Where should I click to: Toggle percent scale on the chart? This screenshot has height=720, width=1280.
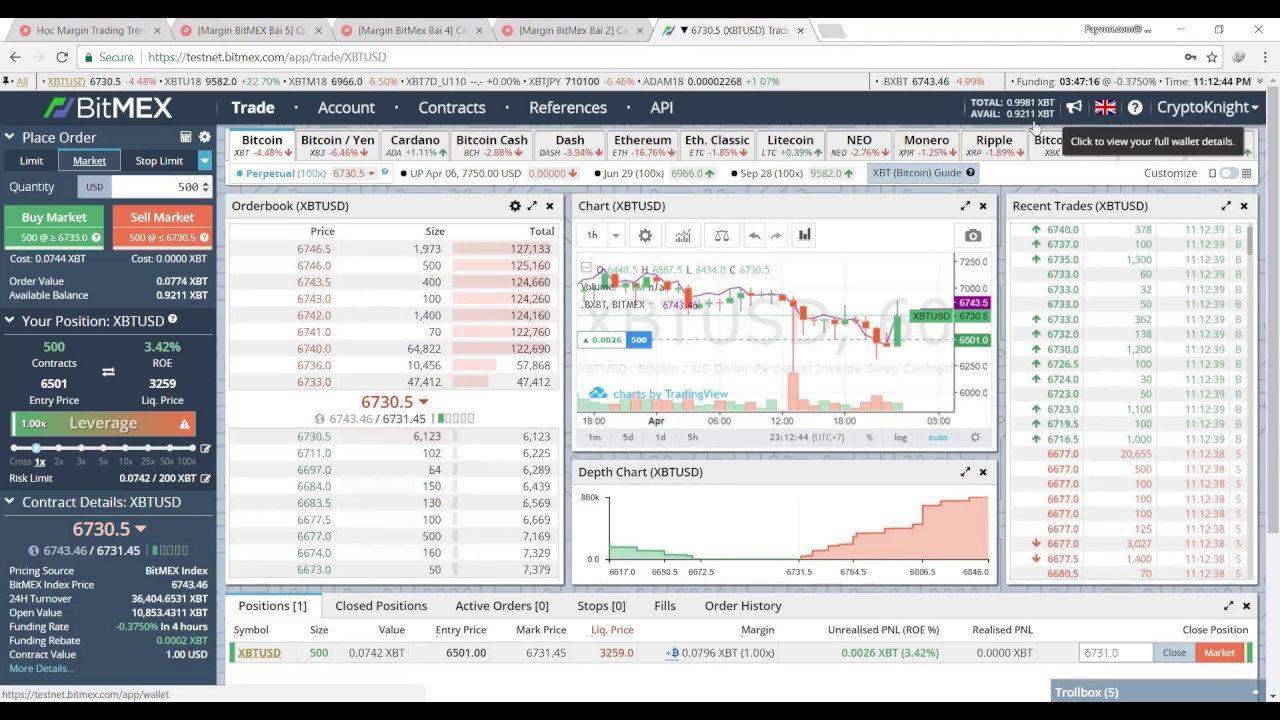pyautogui.click(x=869, y=437)
